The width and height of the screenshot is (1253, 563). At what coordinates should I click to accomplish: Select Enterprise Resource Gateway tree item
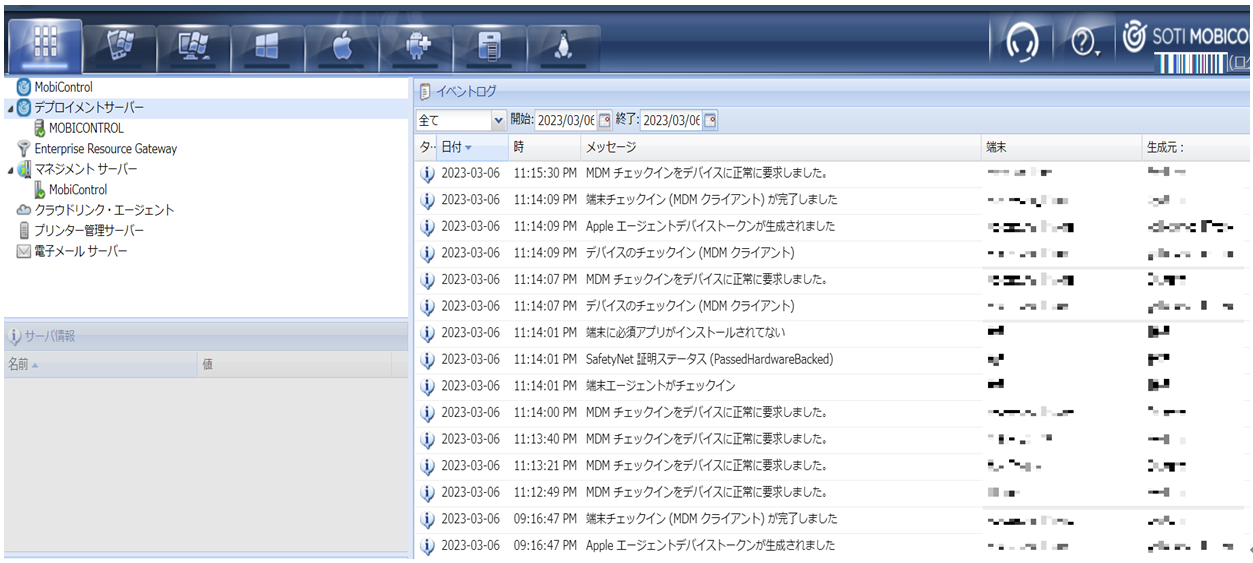pos(105,148)
